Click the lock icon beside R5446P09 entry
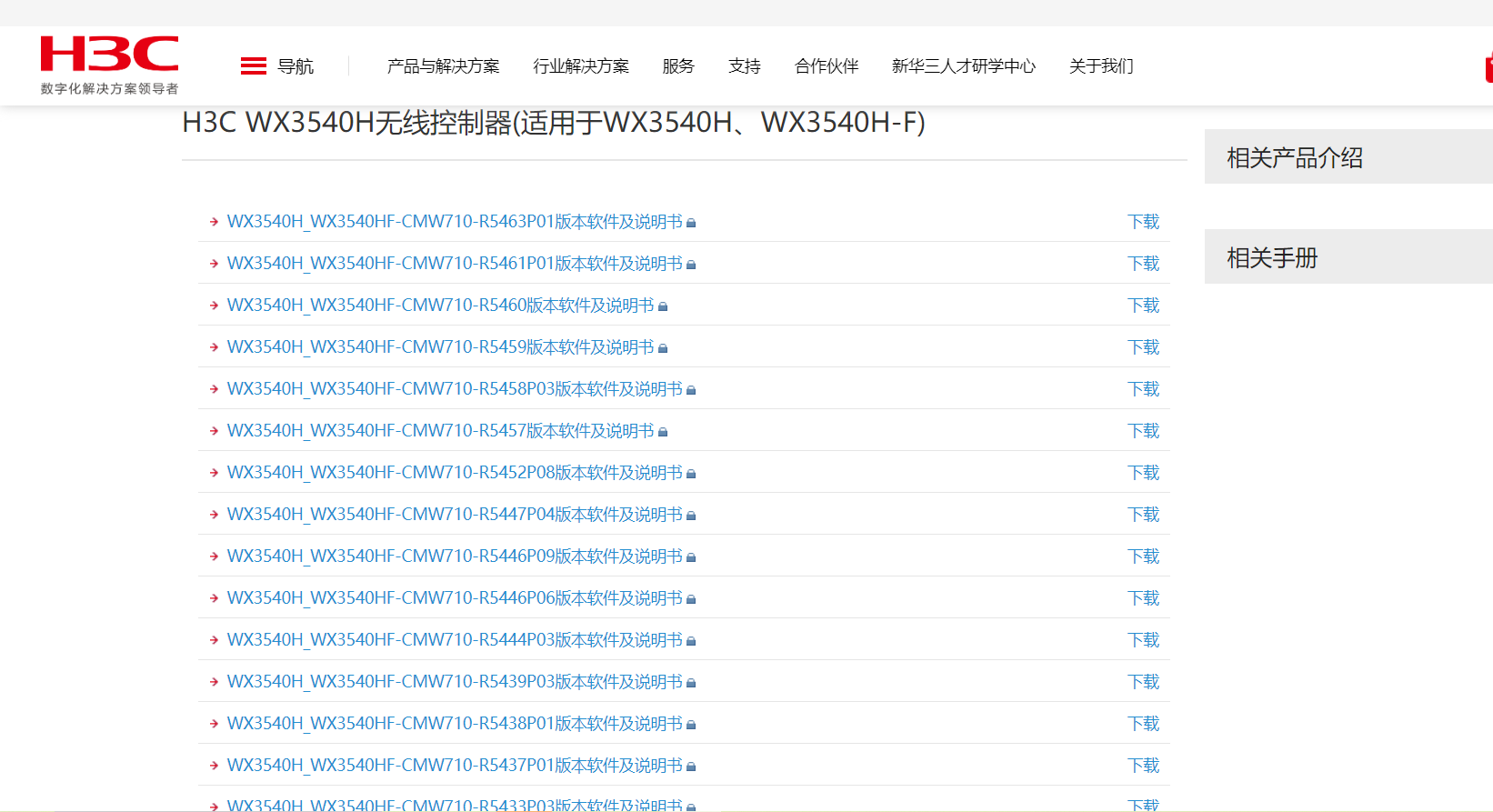 [691, 557]
